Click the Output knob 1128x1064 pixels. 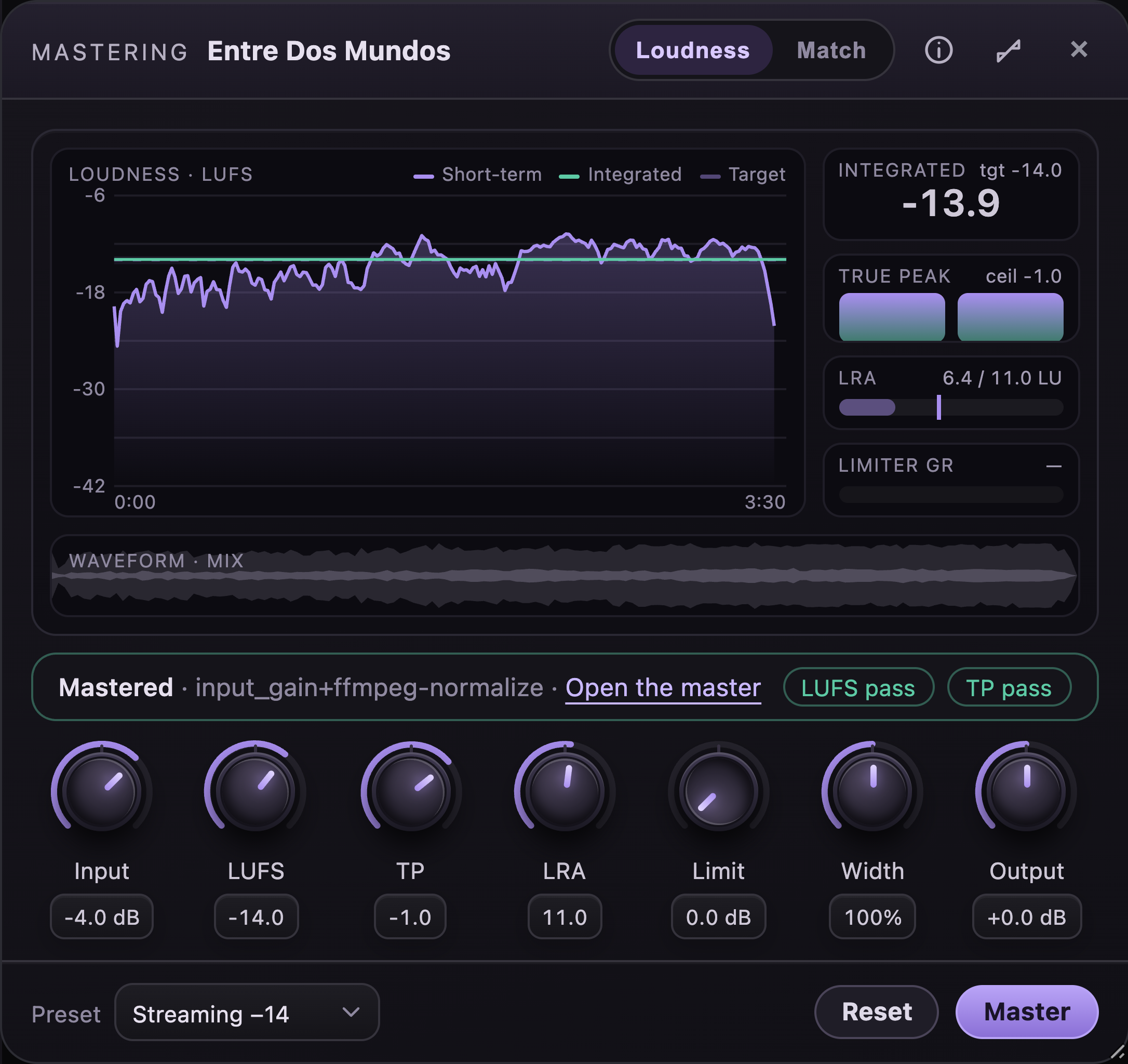coord(1026,791)
